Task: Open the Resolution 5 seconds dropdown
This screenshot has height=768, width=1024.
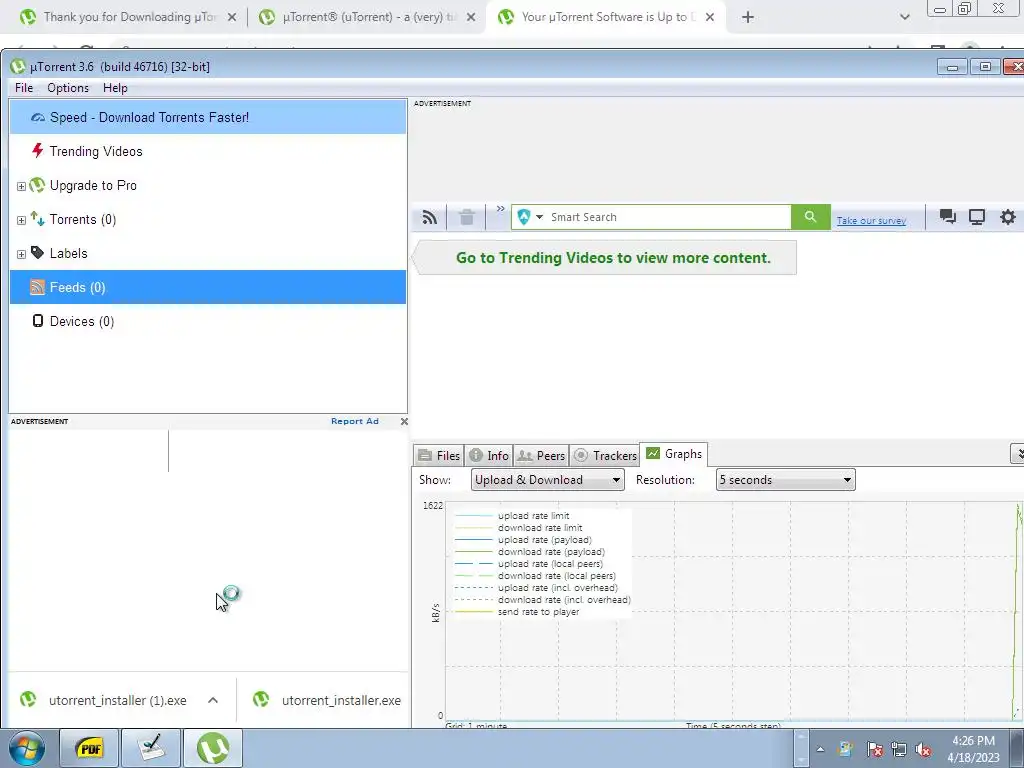Action: [x=786, y=480]
